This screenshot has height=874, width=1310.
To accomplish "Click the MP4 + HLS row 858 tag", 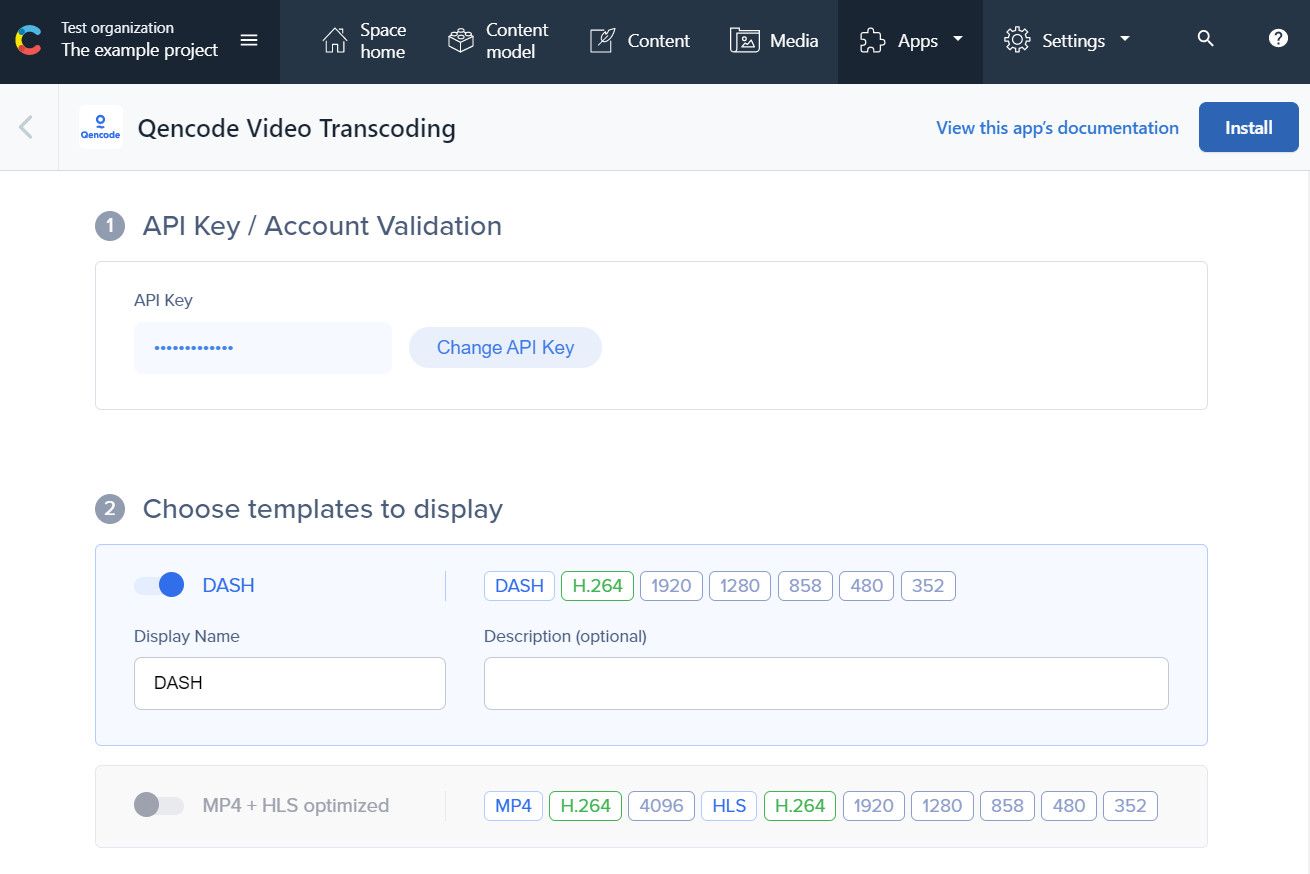I will 1007,805.
